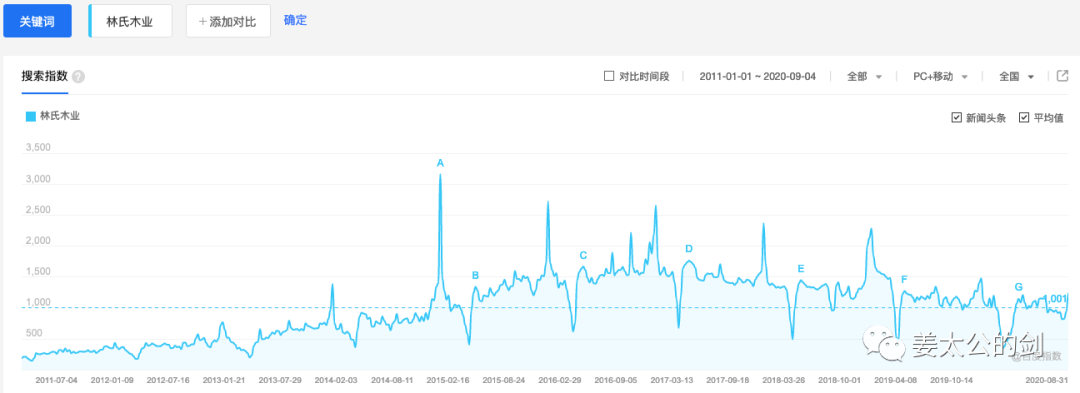Expand the 全国 region dropdown
The width and height of the screenshot is (1080, 393).
(1017, 76)
